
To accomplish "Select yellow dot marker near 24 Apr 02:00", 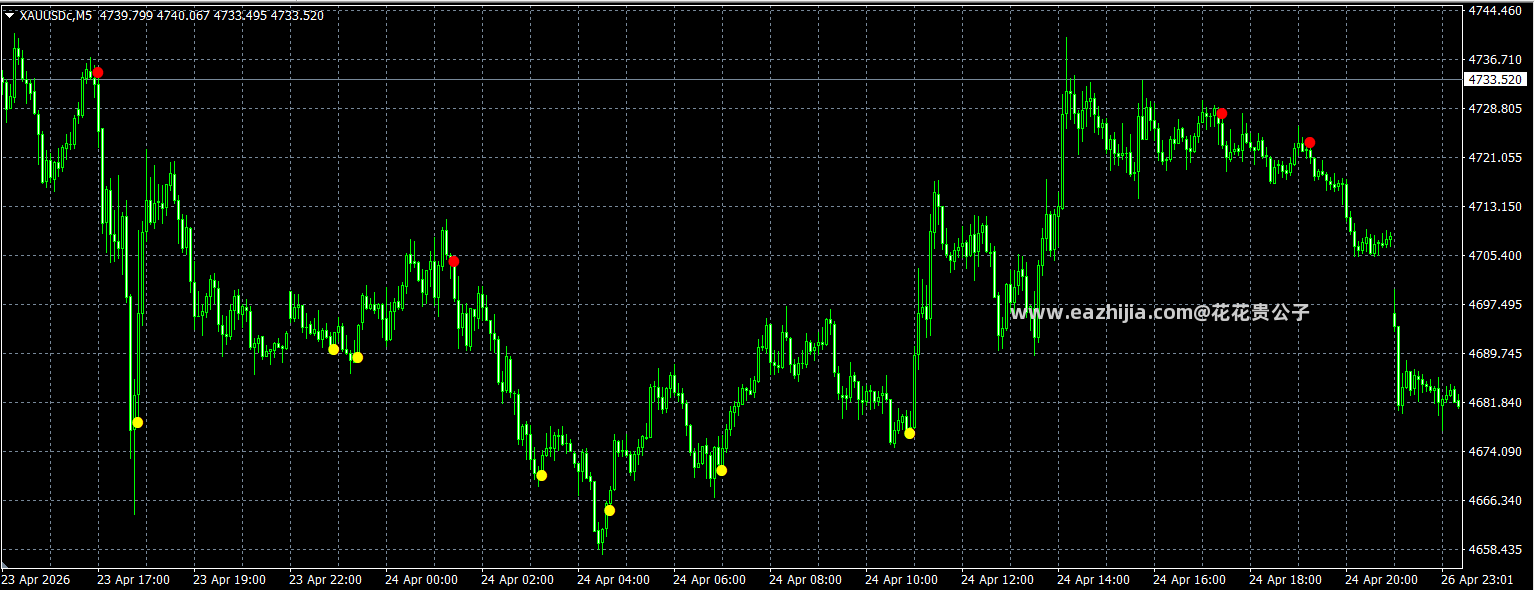I will [542, 476].
